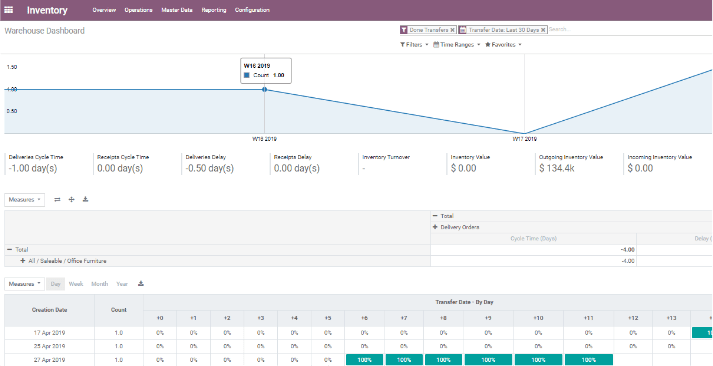Open pivot Measures dropdown
713x366 pixels.
tap(25, 200)
